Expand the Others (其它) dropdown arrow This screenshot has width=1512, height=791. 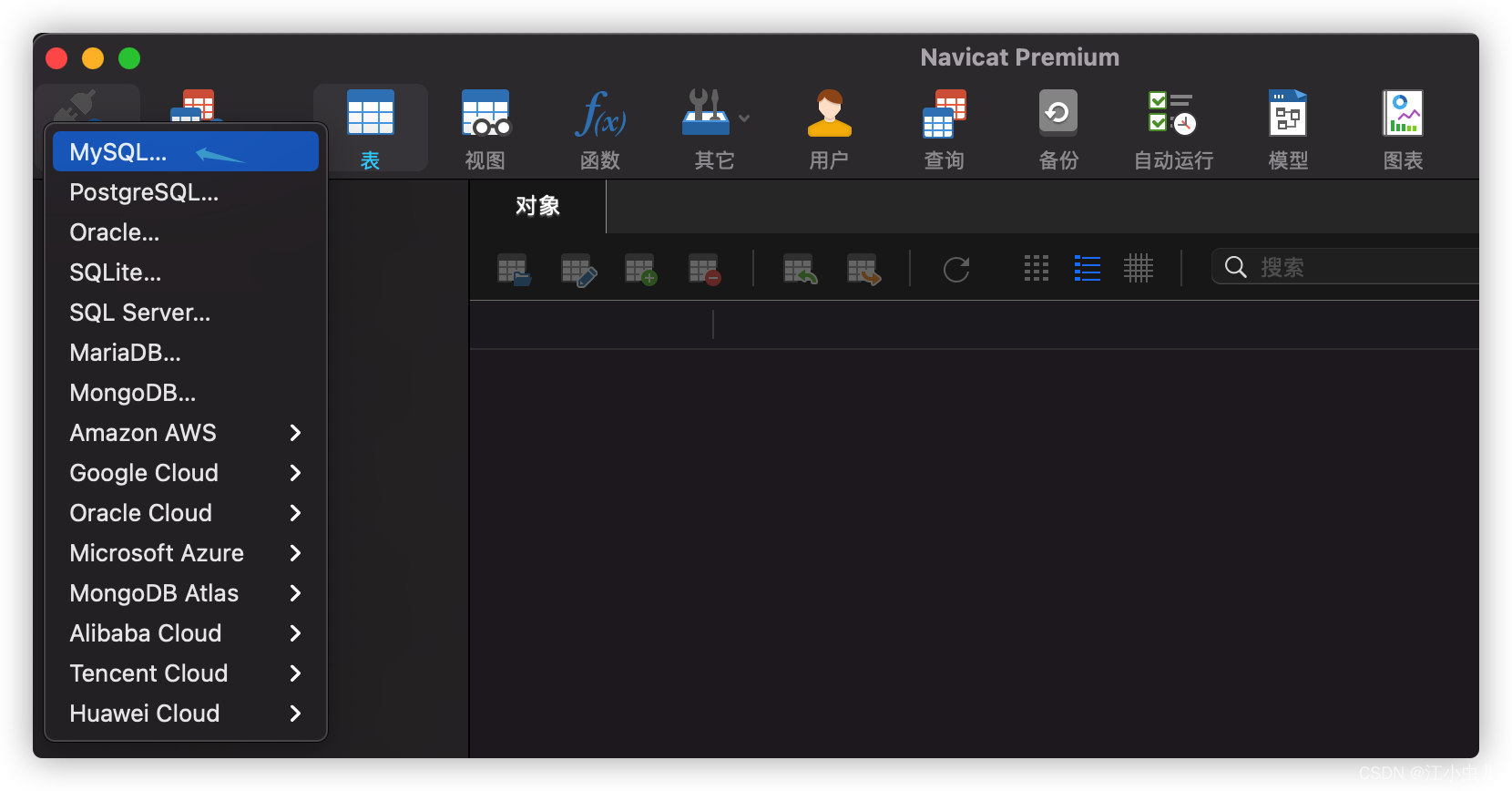[x=744, y=118]
